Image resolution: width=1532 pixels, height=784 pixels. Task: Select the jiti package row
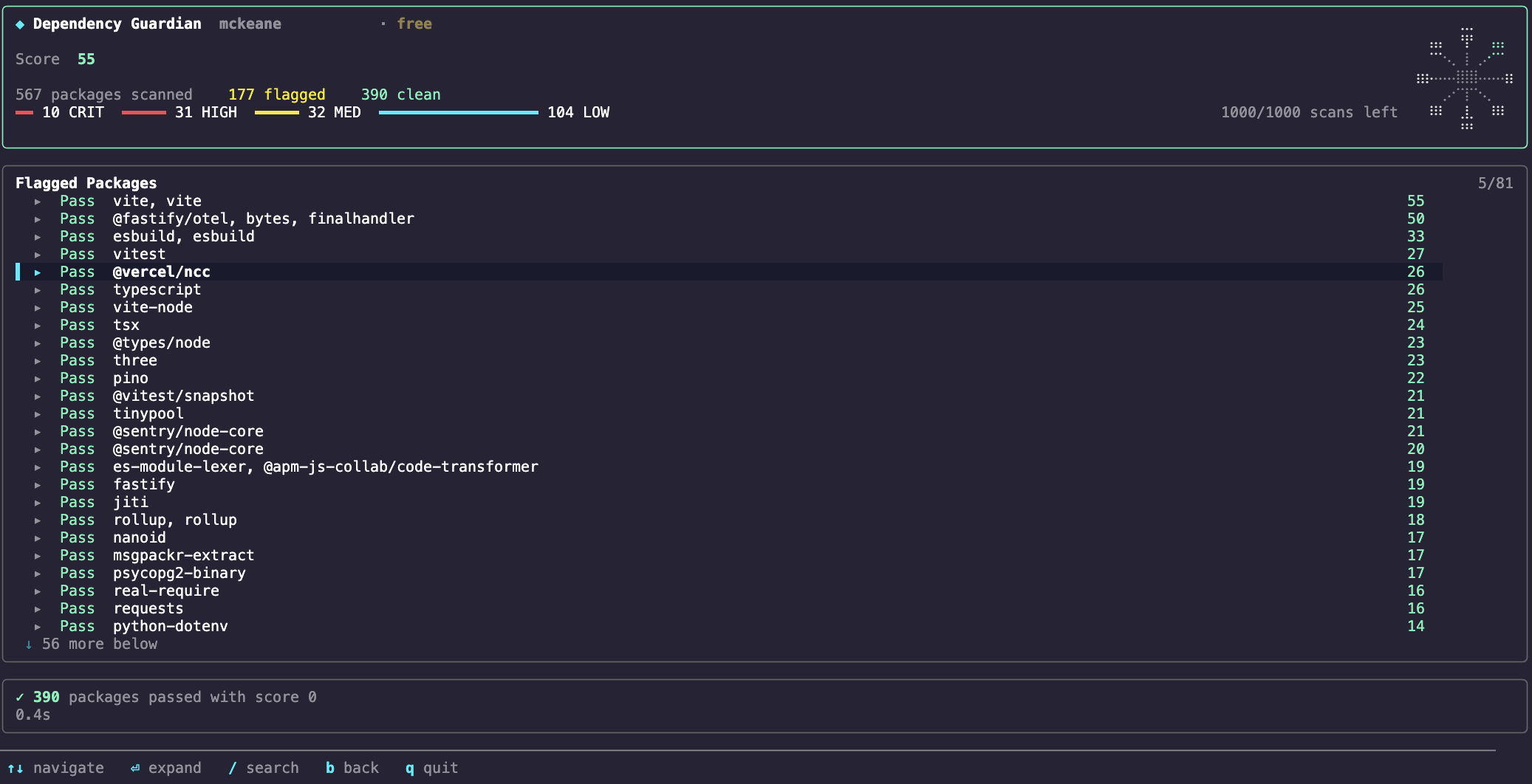click(x=729, y=502)
